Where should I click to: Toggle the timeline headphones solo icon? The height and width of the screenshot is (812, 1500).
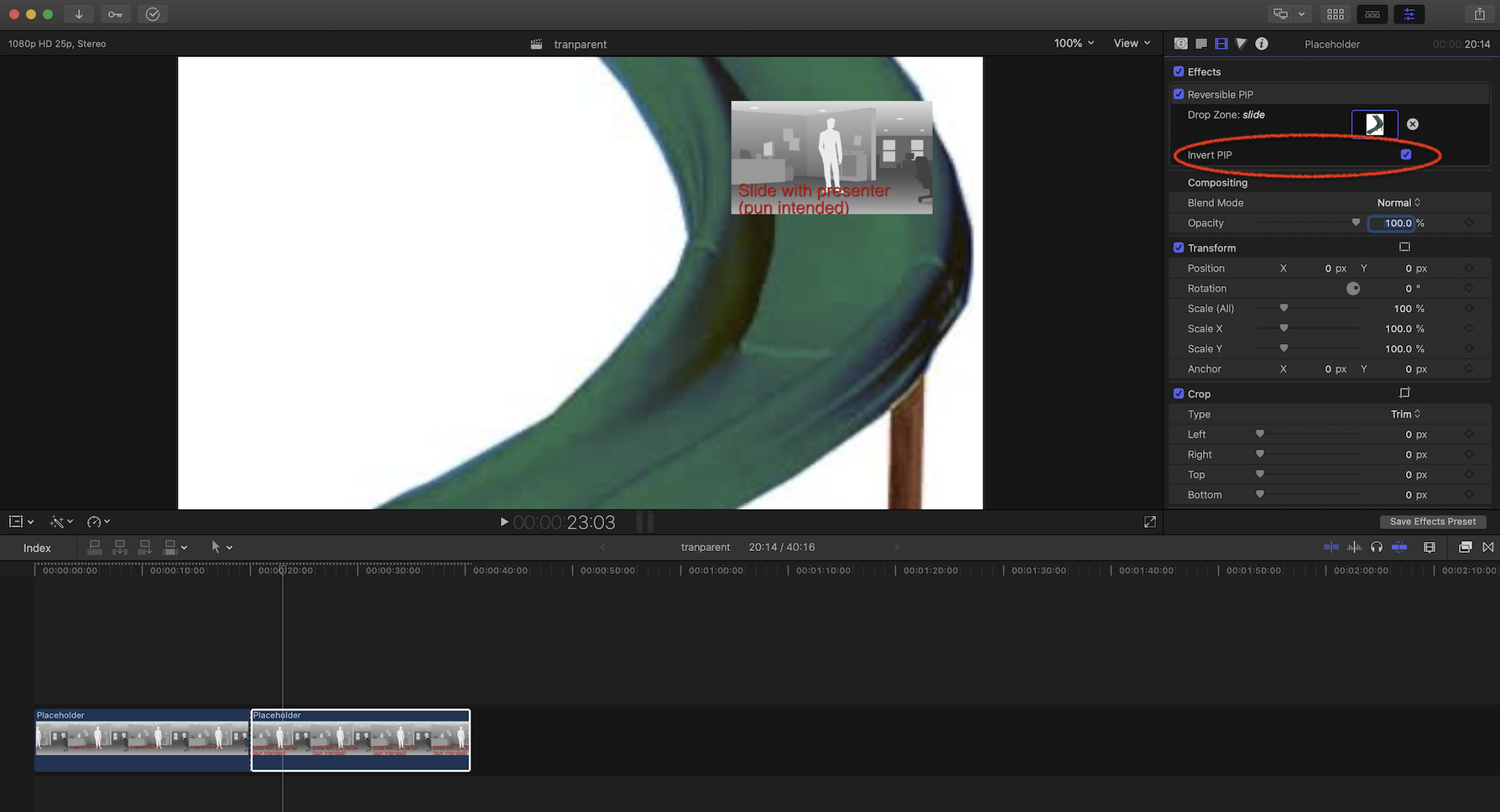tap(1377, 547)
